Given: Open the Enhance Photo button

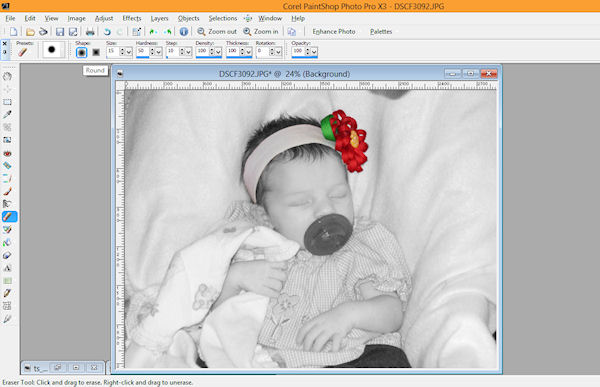Looking at the screenshot, I should (x=334, y=32).
